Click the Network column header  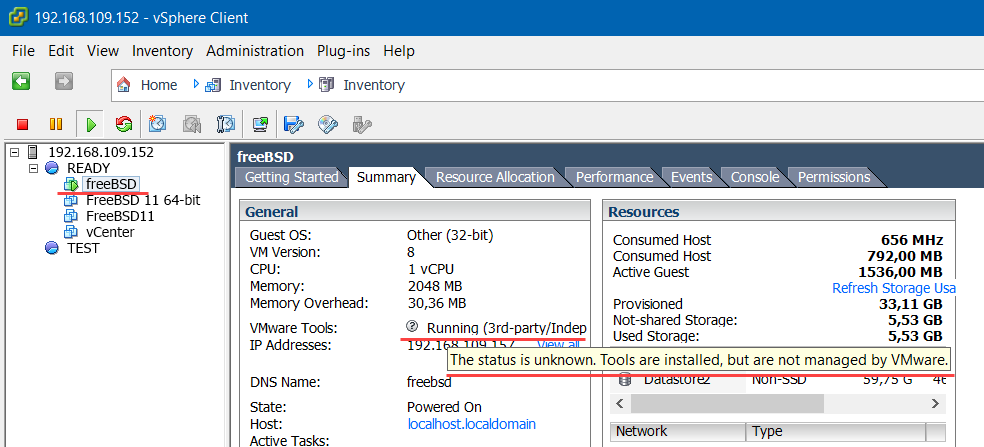678,432
